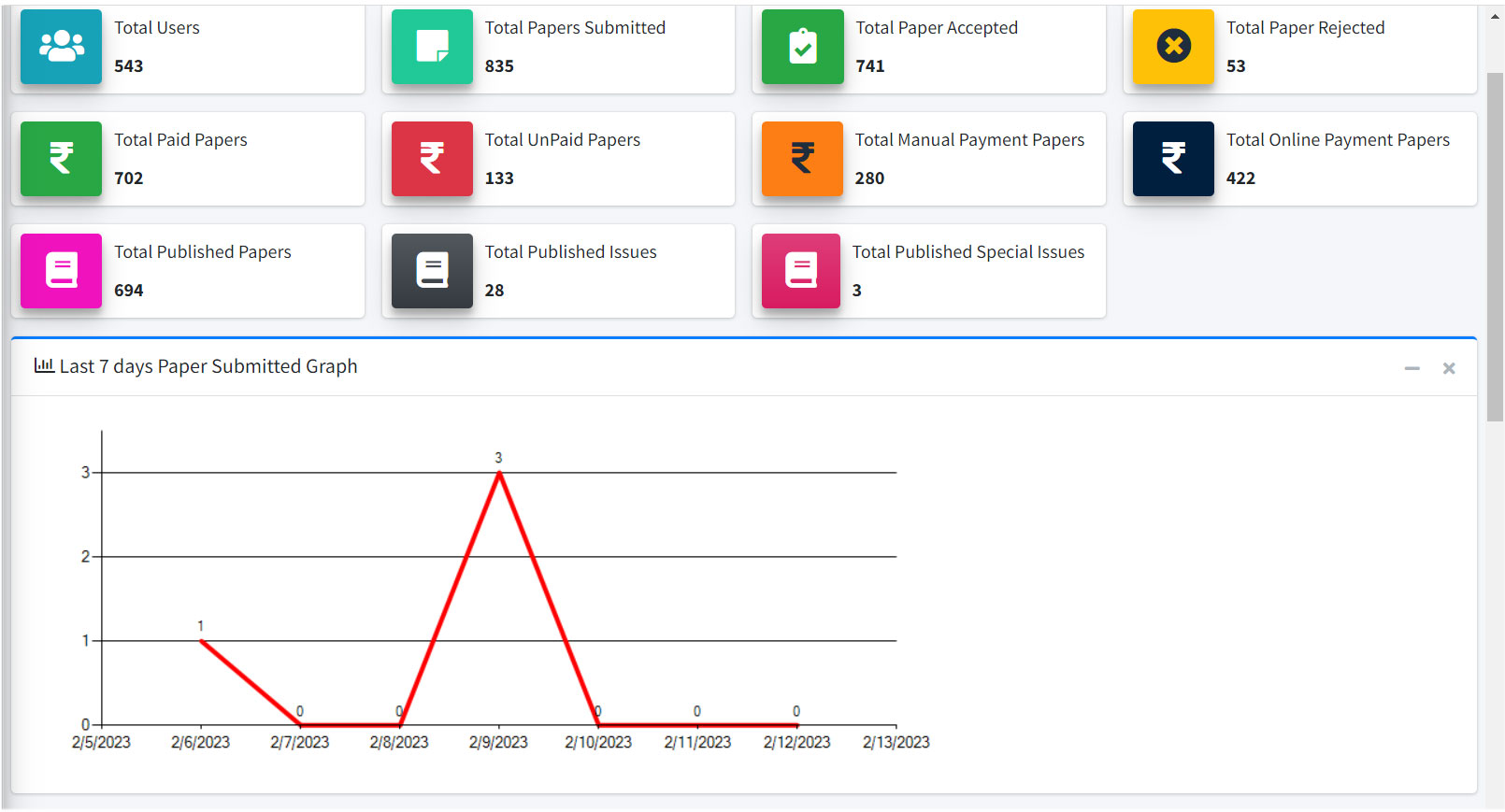Click the Total Paper Accepted clipboard icon
Viewport: 1505px width, 812px height.
point(802,46)
